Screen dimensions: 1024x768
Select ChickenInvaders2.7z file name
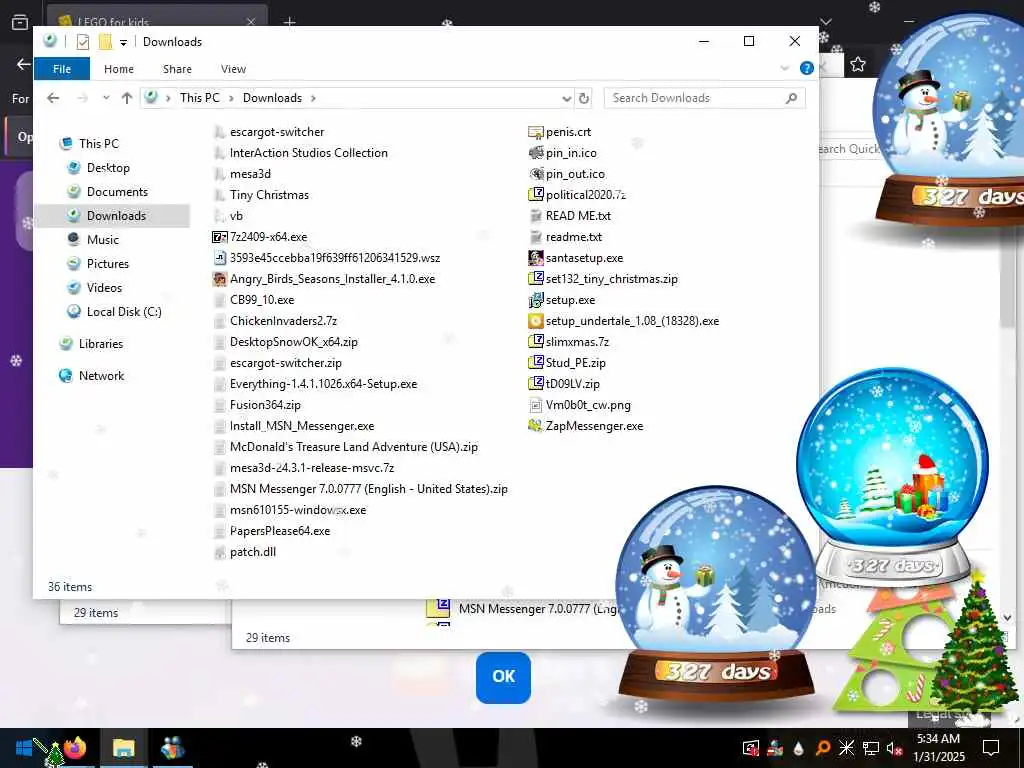(x=283, y=321)
